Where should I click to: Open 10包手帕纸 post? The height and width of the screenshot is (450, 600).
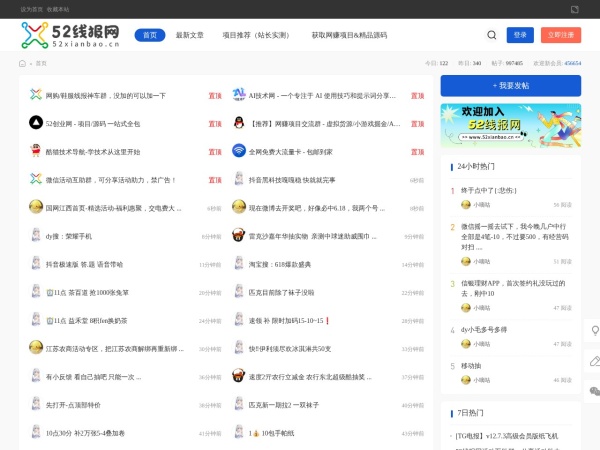[271, 433]
